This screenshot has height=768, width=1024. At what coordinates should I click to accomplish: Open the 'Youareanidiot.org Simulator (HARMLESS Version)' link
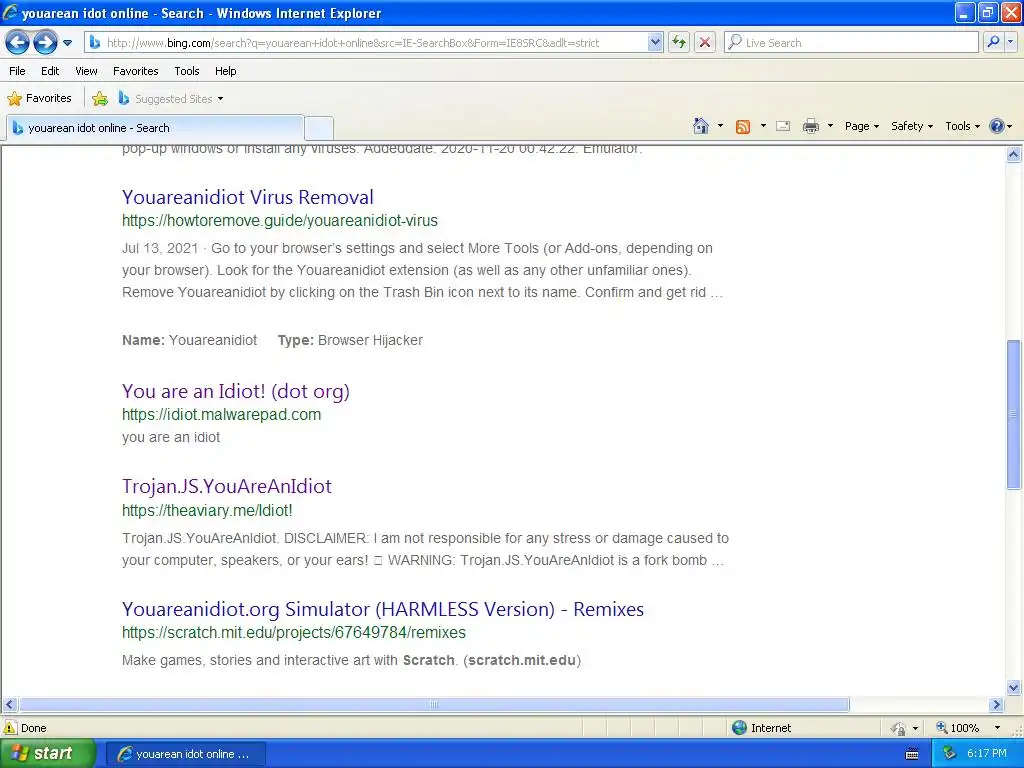(x=383, y=609)
